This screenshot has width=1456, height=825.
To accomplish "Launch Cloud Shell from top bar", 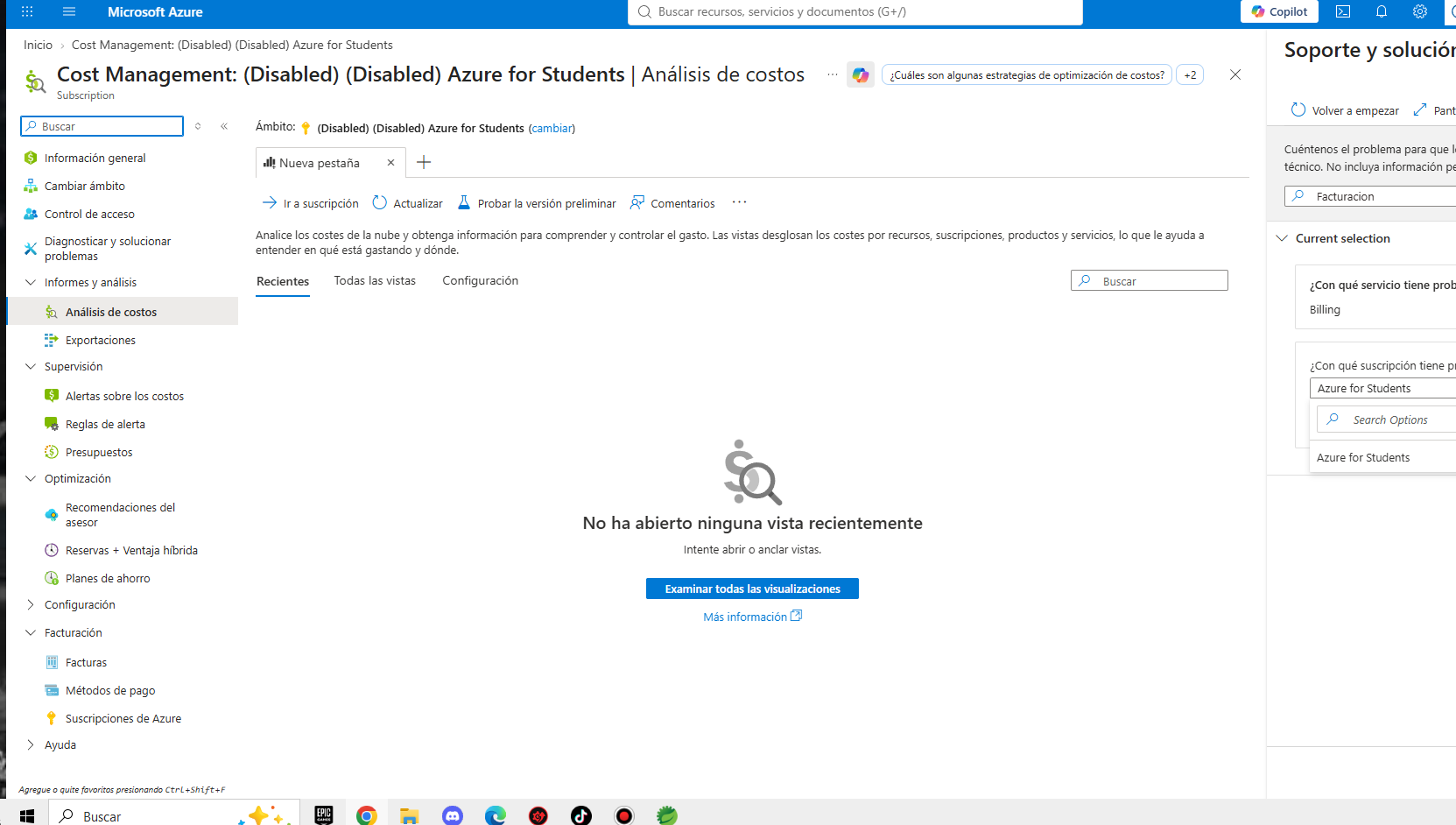I will pyautogui.click(x=1343, y=12).
